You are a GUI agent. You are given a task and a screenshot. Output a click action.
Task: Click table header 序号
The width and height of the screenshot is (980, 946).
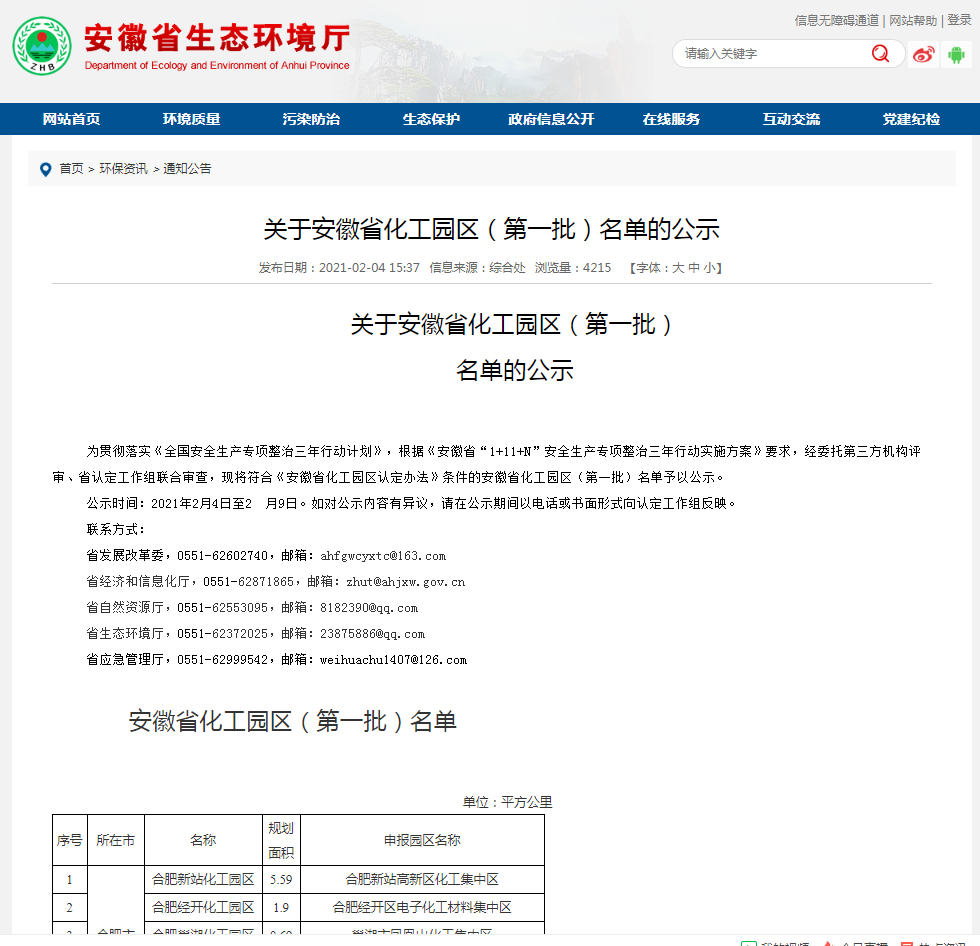(69, 840)
